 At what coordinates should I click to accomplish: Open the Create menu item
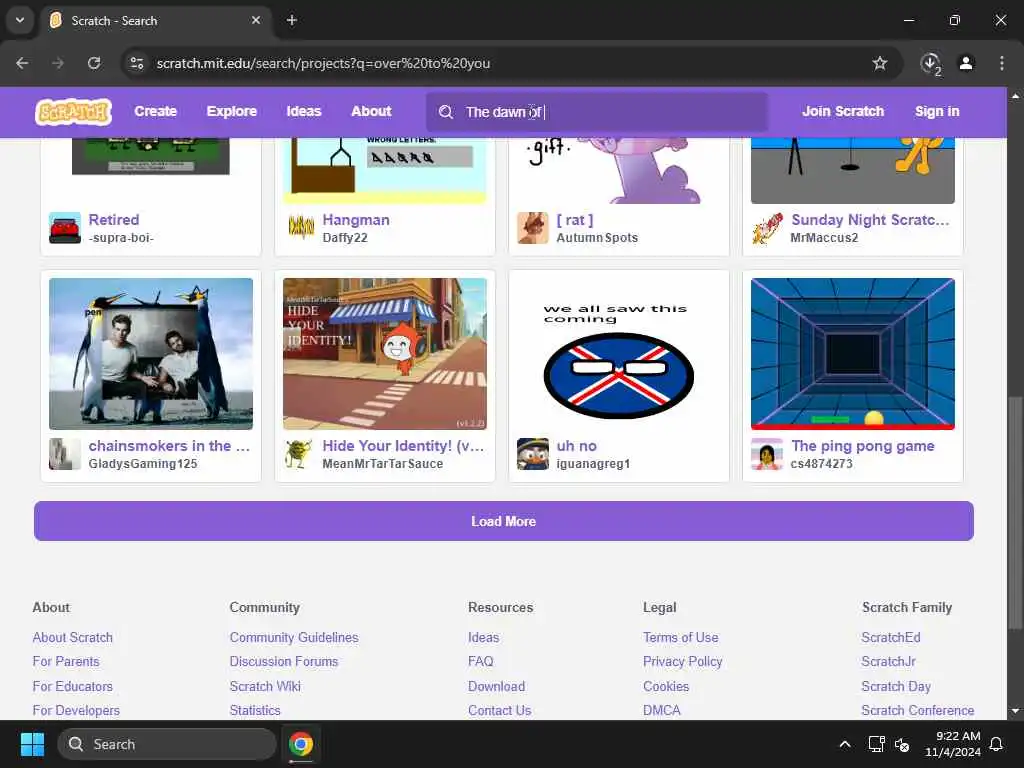(x=155, y=112)
